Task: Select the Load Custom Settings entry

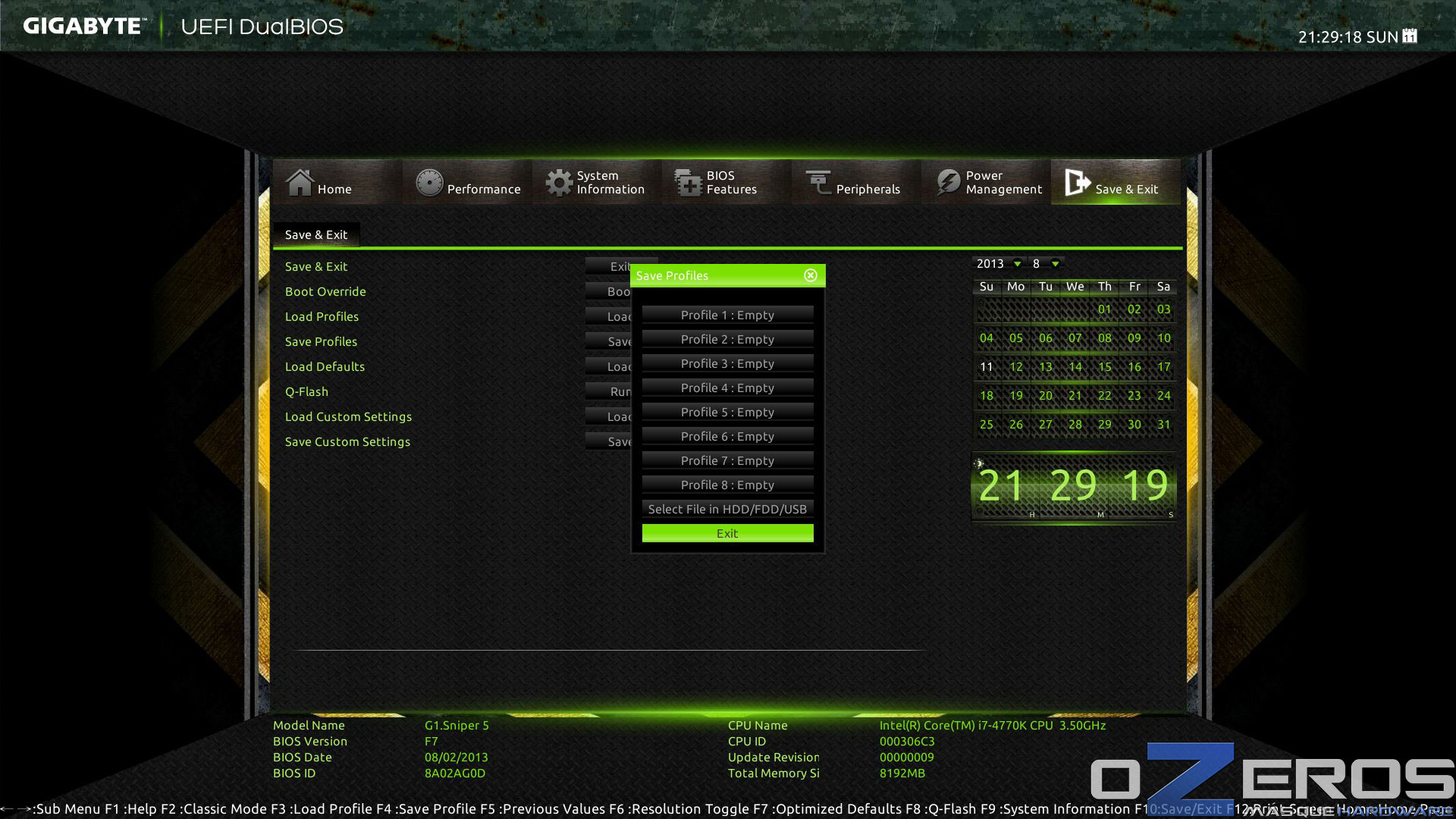Action: [x=348, y=417]
